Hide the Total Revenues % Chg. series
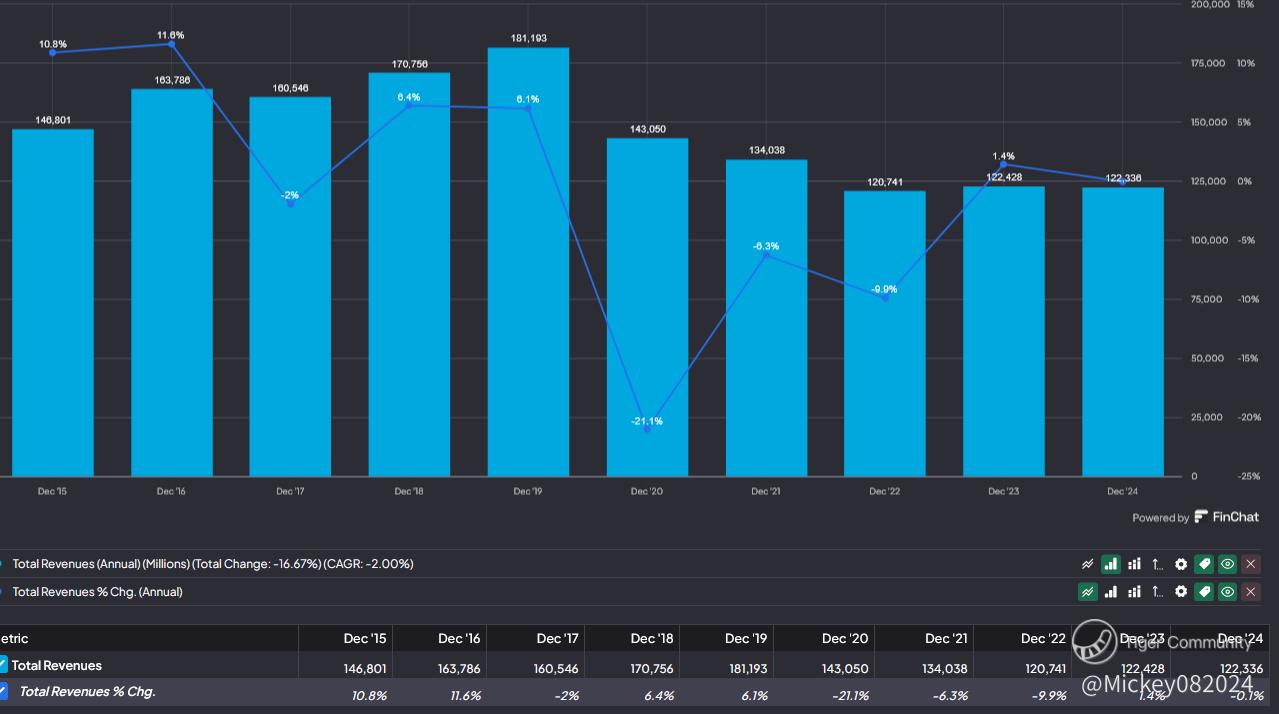This screenshot has height=714, width=1279. point(1227,592)
